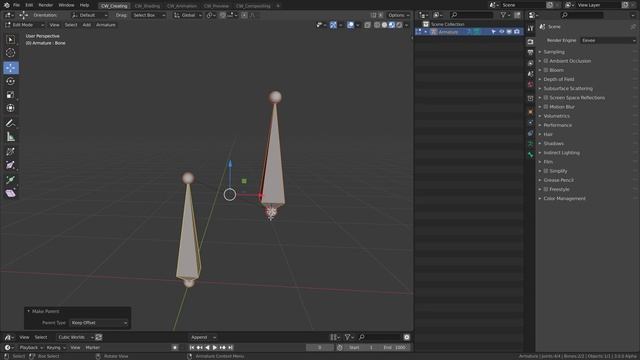Select the Transform tool
Screen dimensions: 640x360
11,108
